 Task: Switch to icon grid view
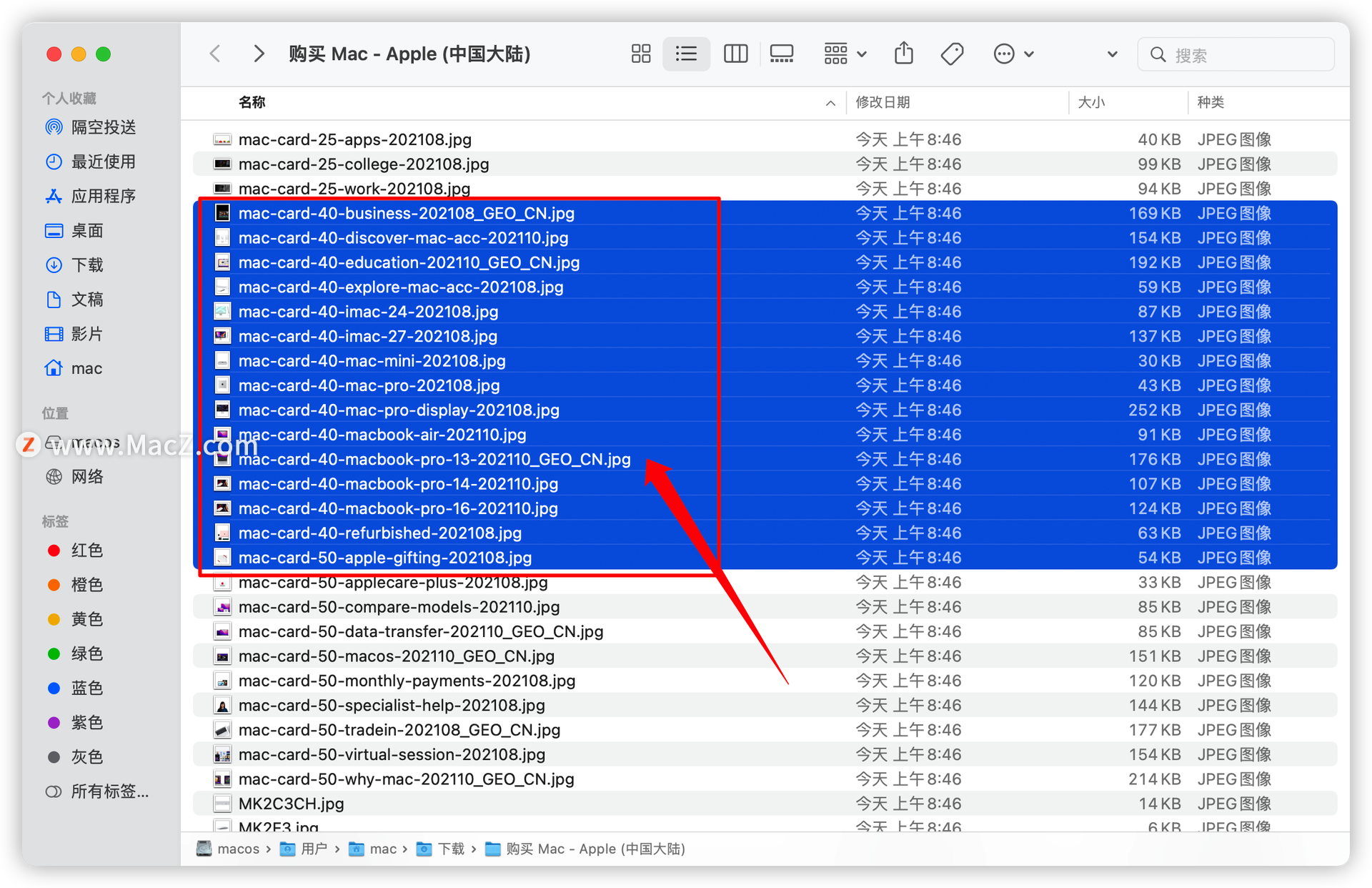point(641,54)
